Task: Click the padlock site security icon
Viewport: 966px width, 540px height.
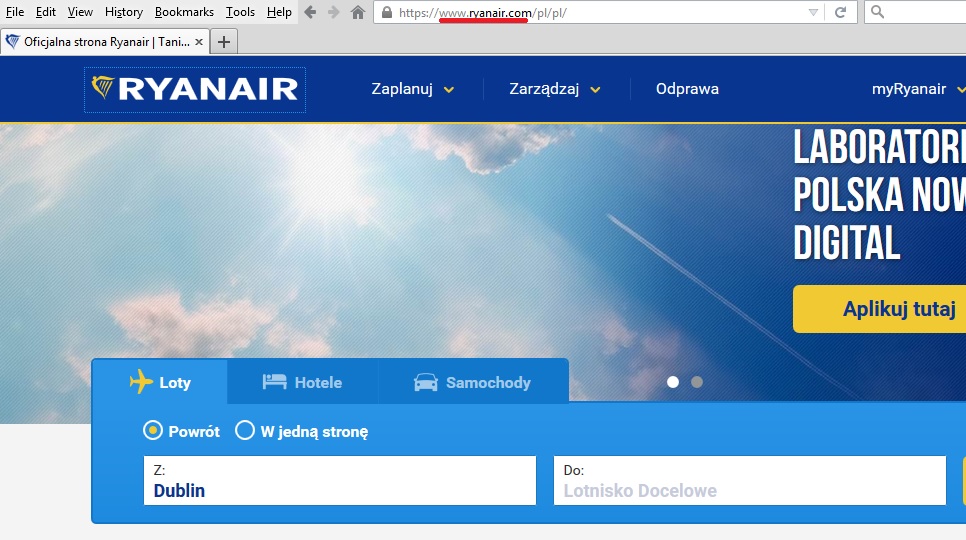Action: tap(387, 12)
